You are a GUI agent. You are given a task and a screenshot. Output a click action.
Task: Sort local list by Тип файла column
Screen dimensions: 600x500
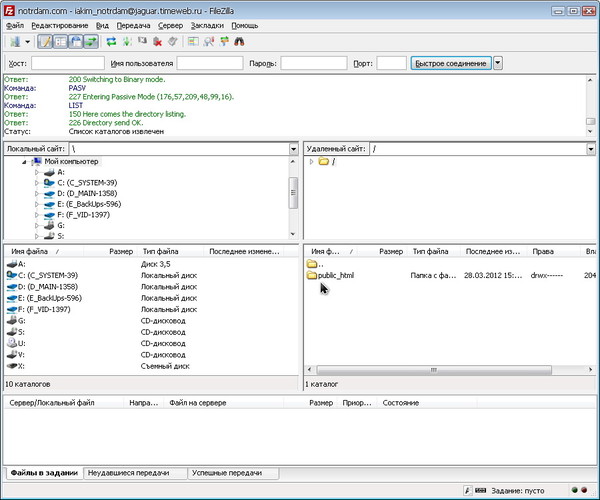(170, 251)
